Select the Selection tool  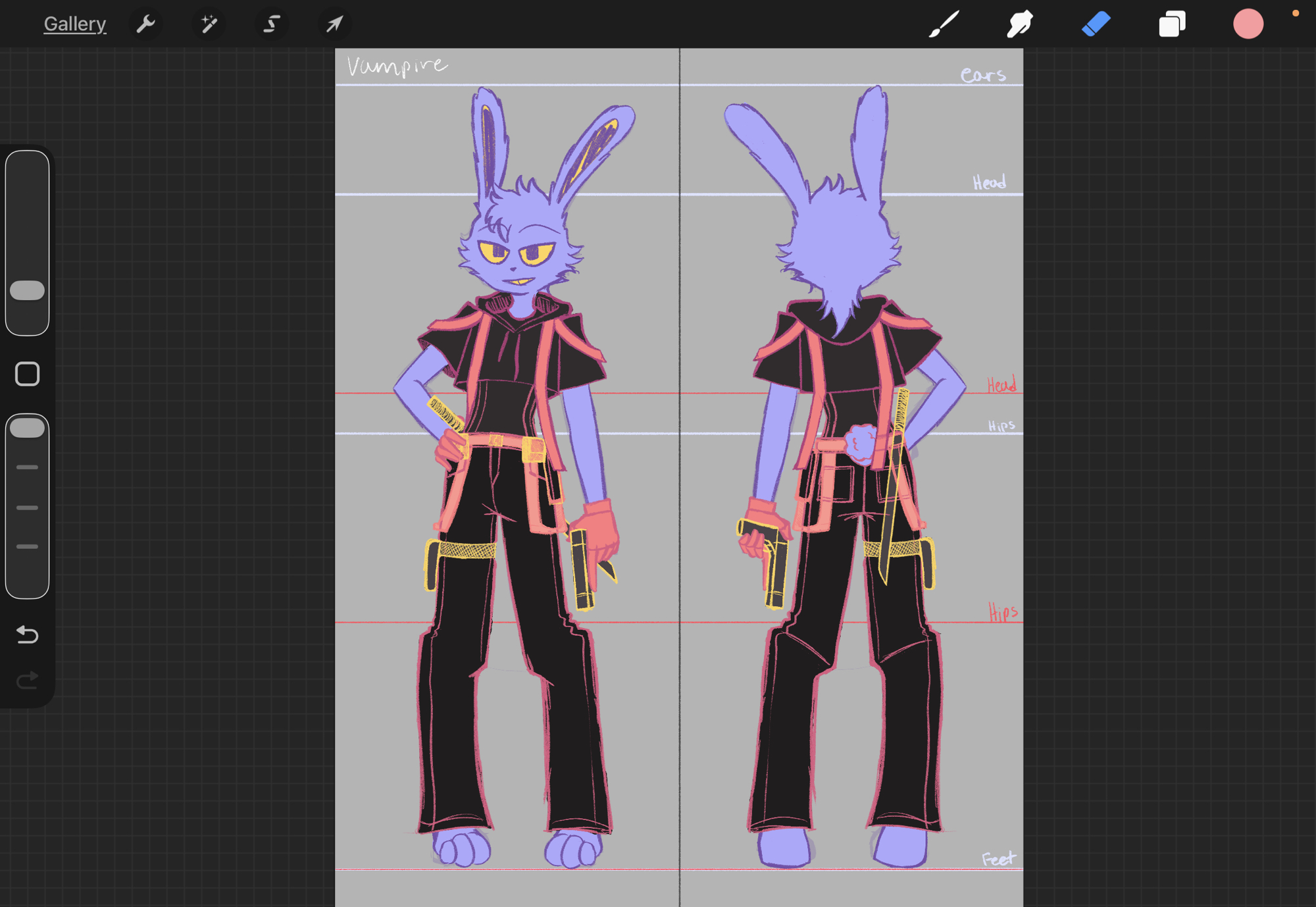(x=271, y=24)
